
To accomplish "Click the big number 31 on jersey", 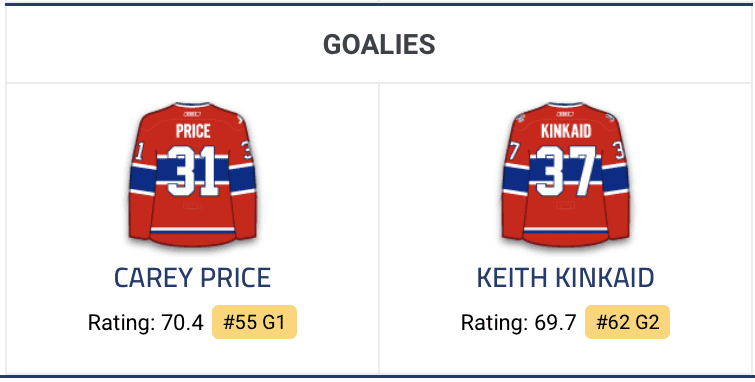I will 192,171.
